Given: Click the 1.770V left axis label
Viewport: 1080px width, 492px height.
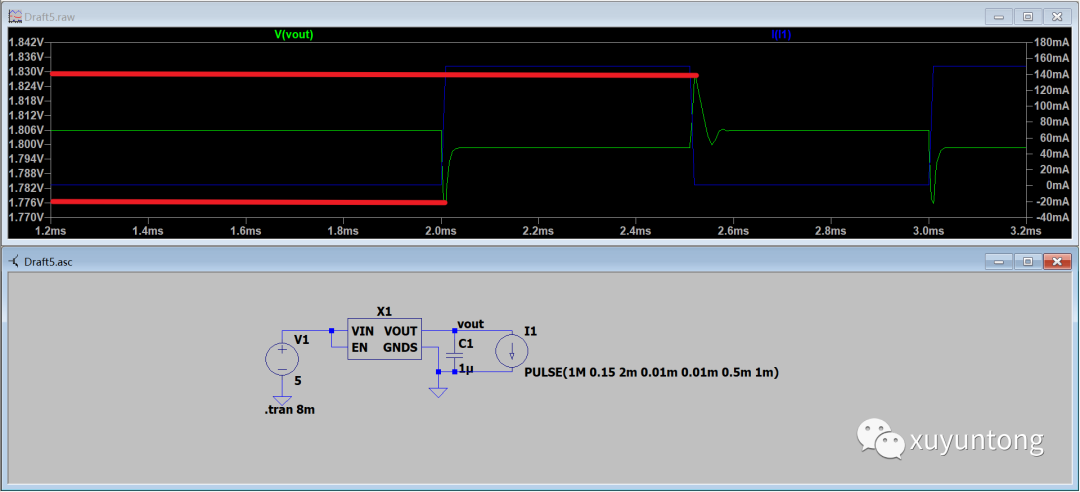Looking at the screenshot, I should (x=25, y=217).
